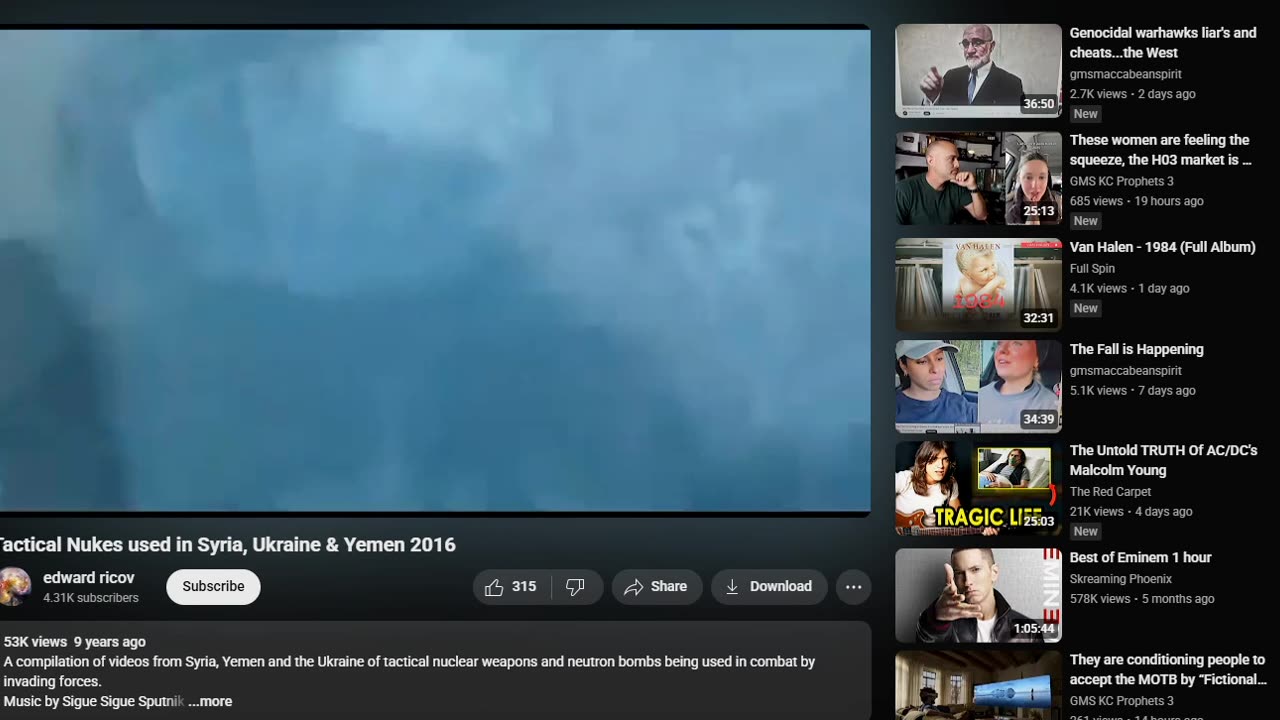Image resolution: width=1280 pixels, height=720 pixels.
Task: Click description line 'A compilation of videos from Syria'
Action: tap(409, 662)
